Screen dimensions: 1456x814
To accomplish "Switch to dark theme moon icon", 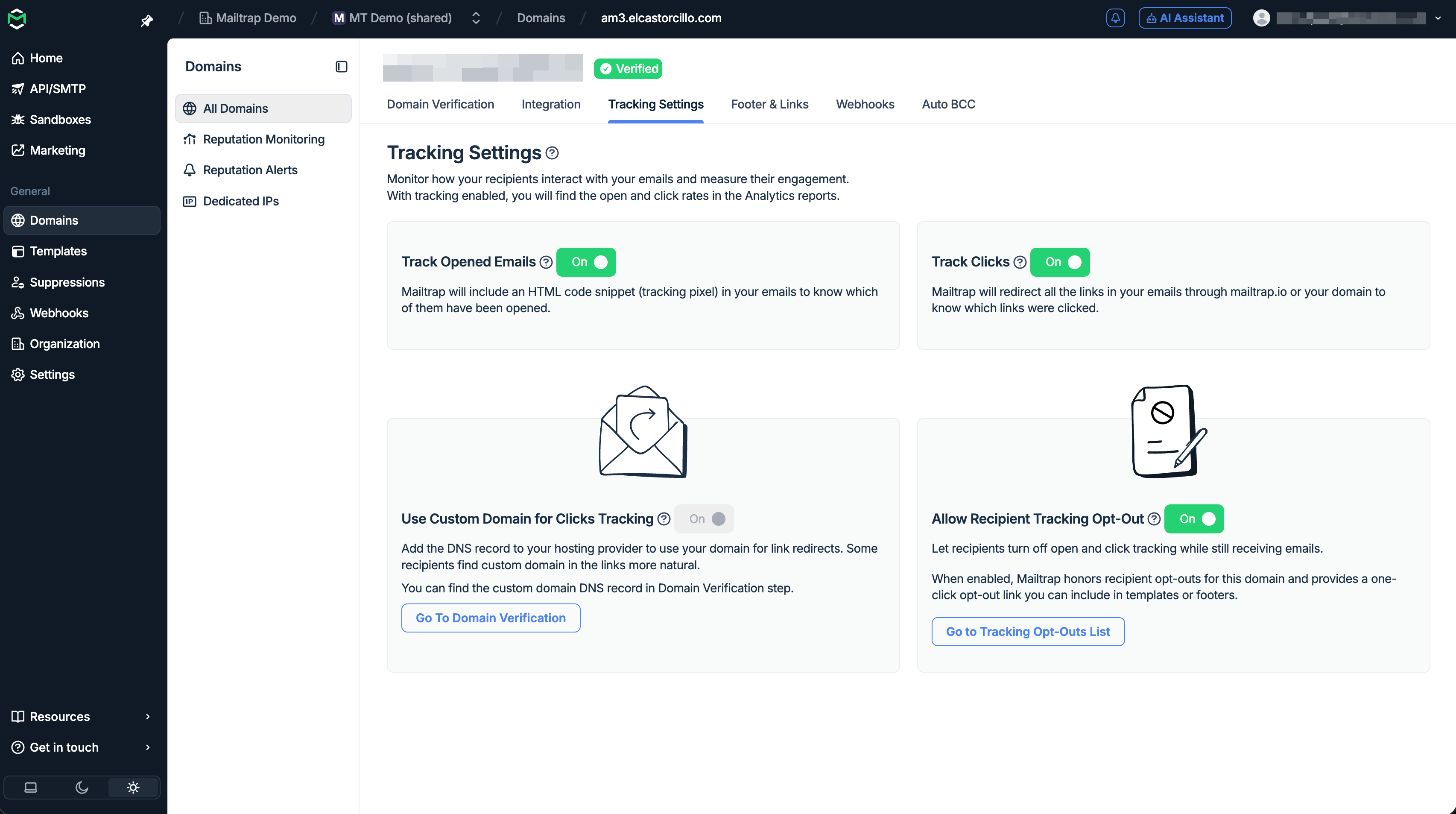I will [82, 788].
